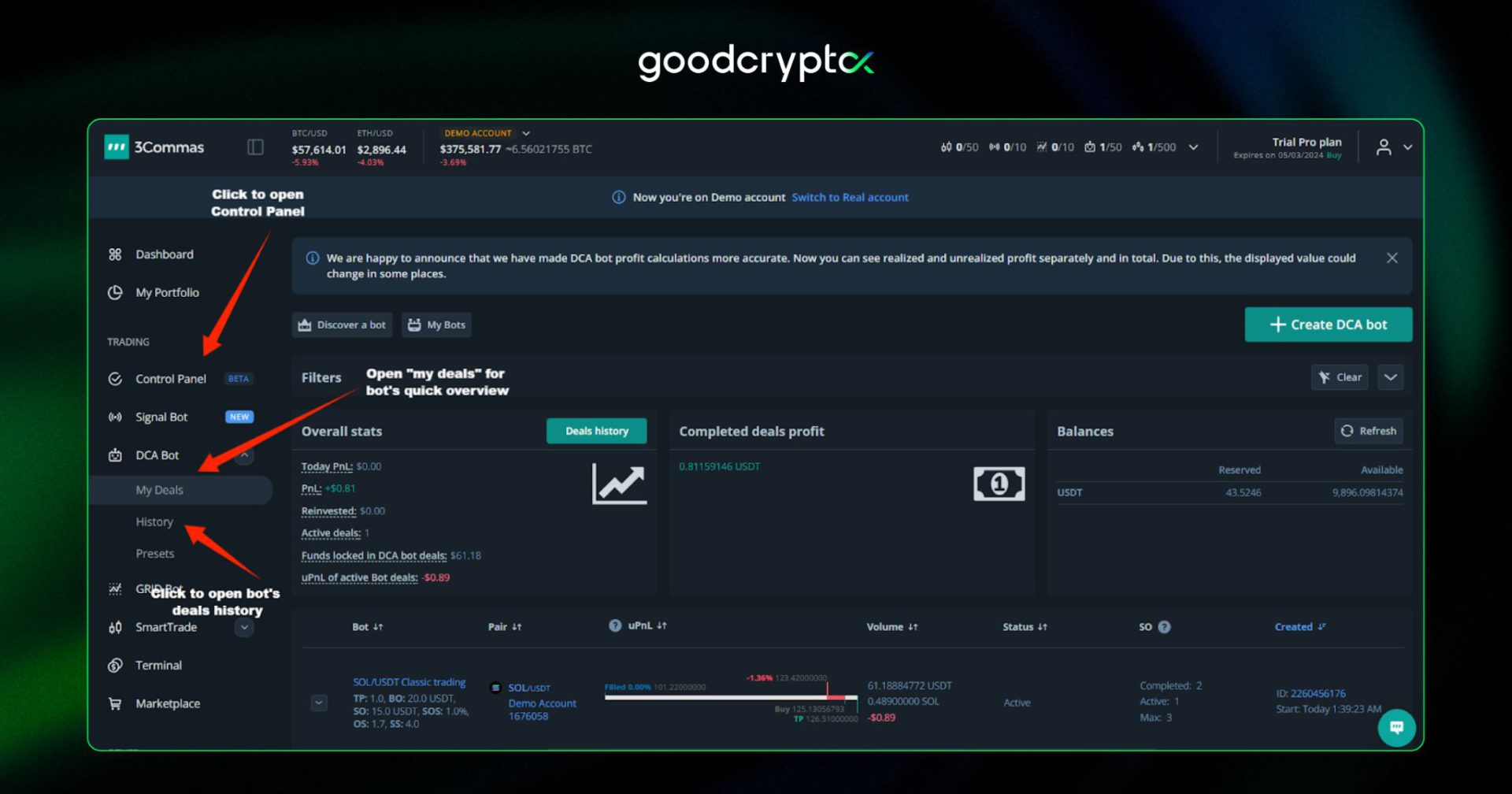Click the Reinvested stat label

[328, 511]
